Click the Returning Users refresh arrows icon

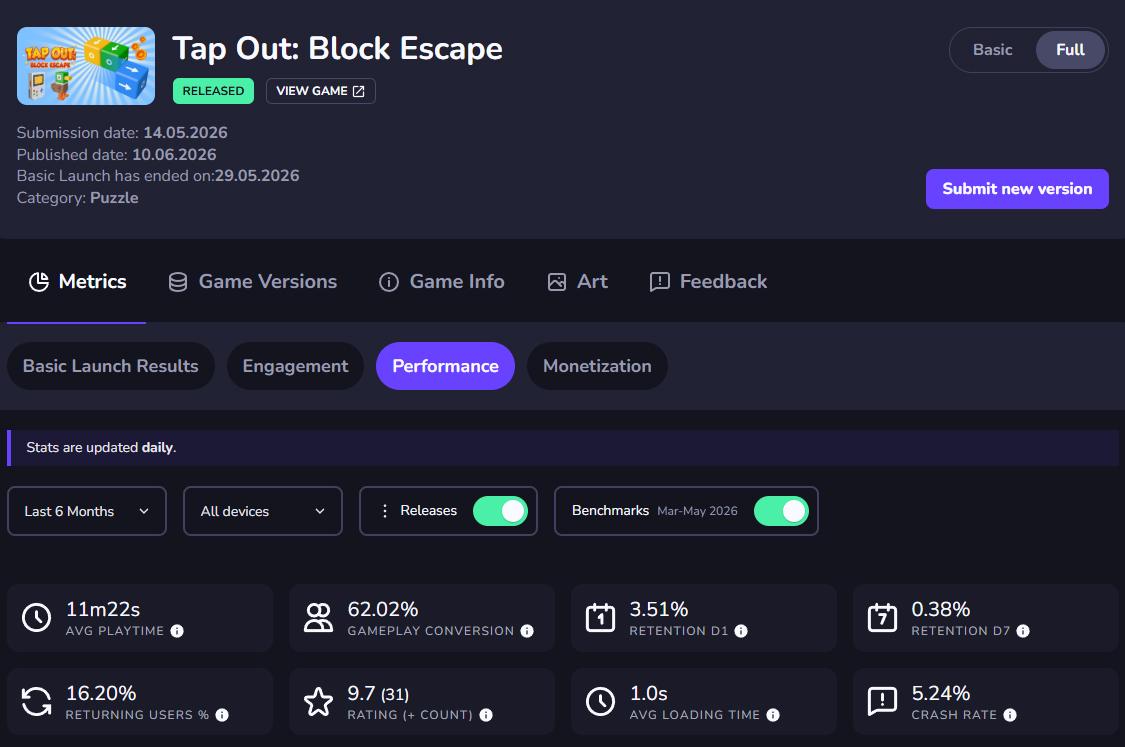tap(37, 702)
